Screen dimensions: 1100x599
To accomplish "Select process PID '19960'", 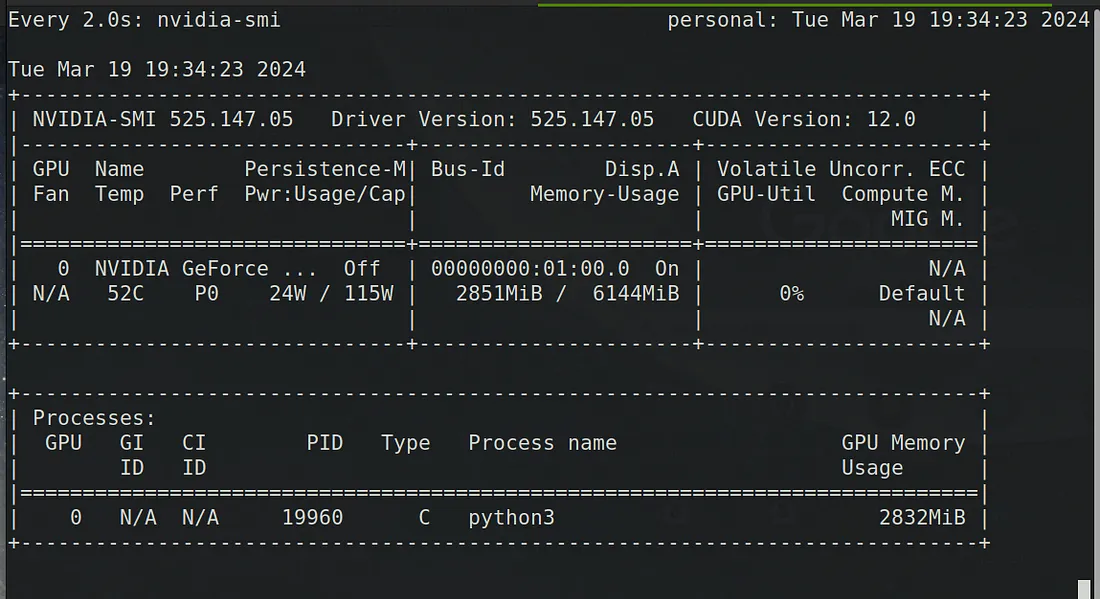I will (x=312, y=518).
